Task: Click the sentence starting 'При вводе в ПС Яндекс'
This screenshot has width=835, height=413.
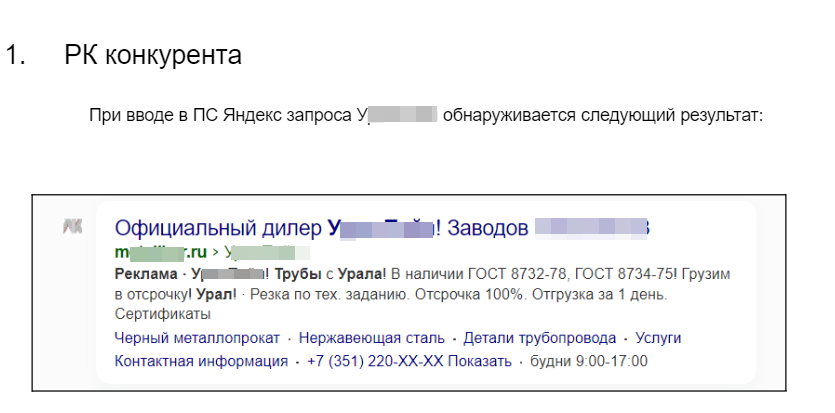Action: [x=220, y=114]
